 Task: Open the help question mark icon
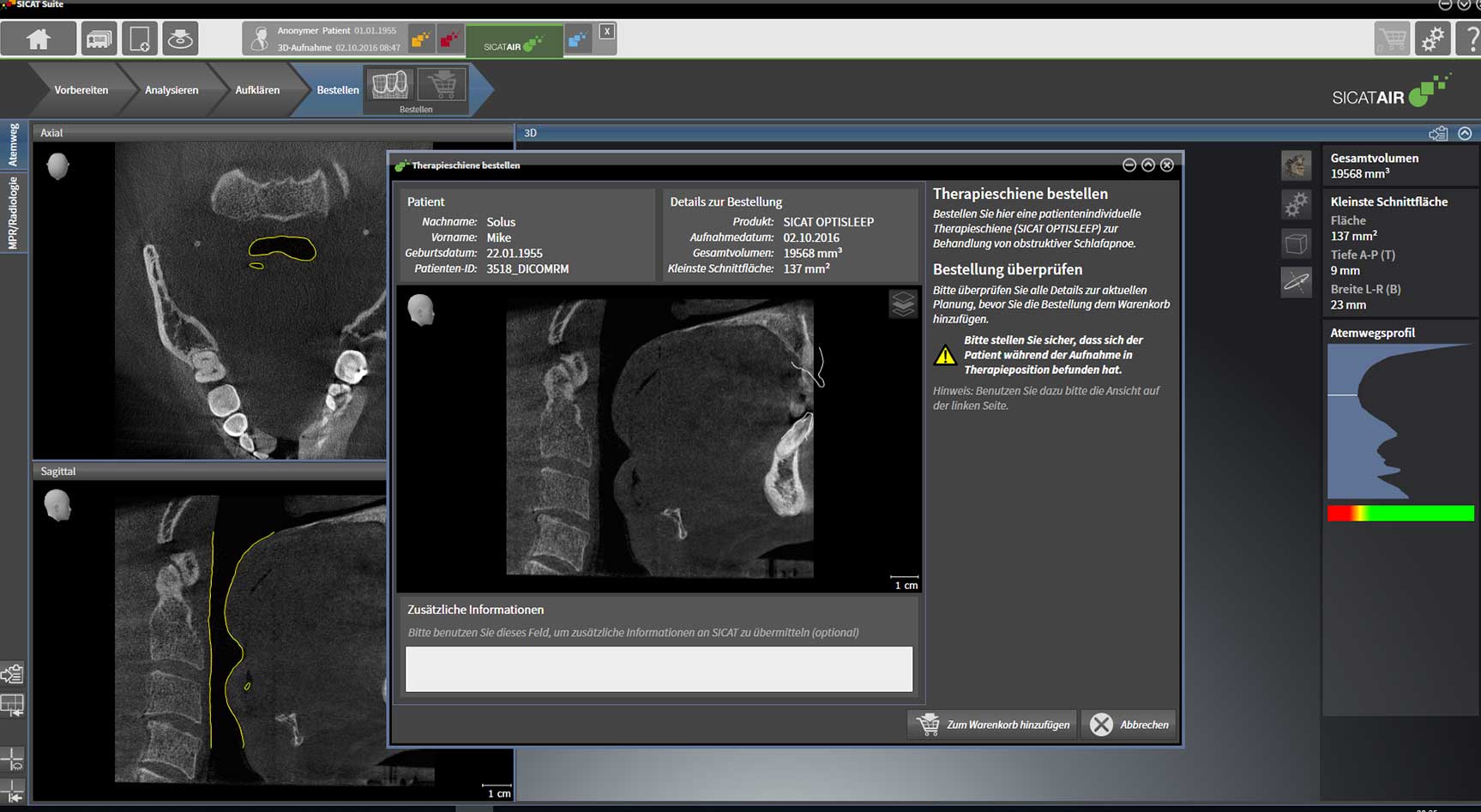[1470, 39]
